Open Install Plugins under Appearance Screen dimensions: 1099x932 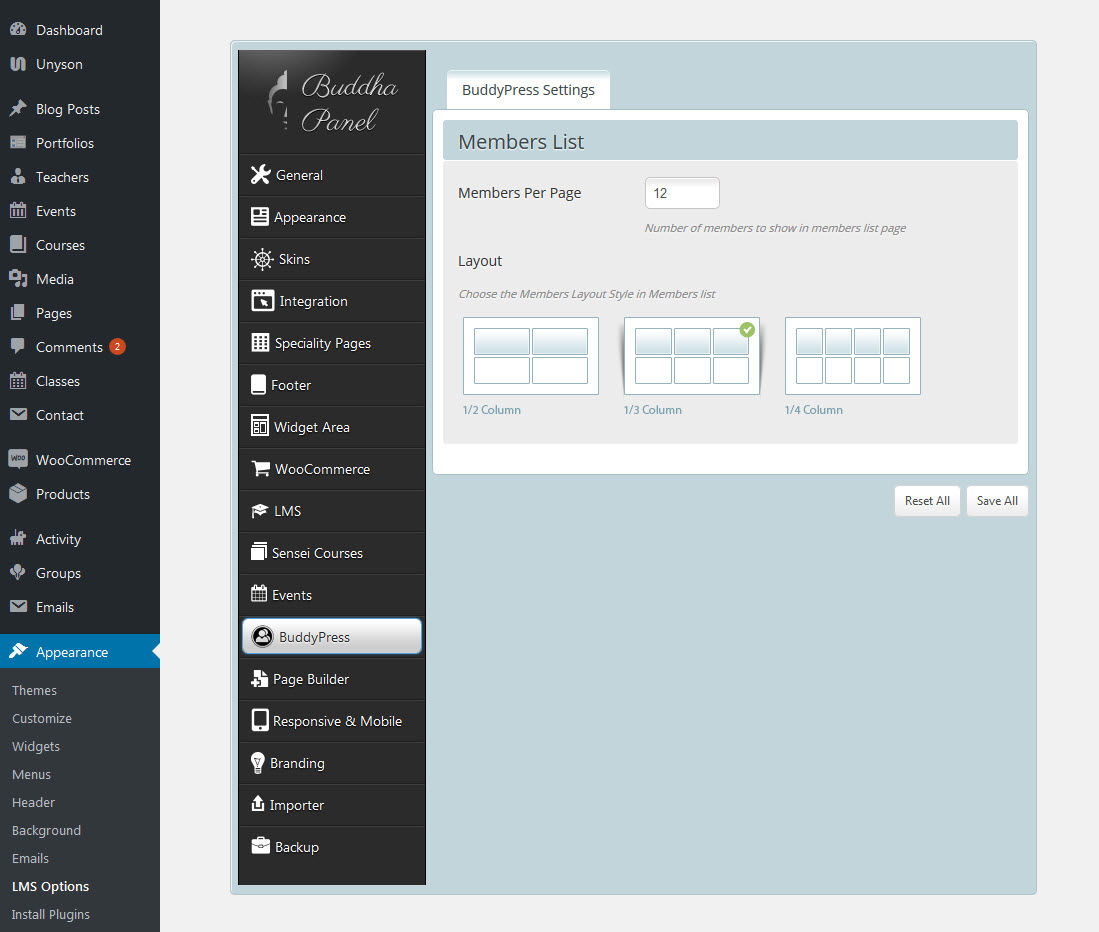(51, 914)
